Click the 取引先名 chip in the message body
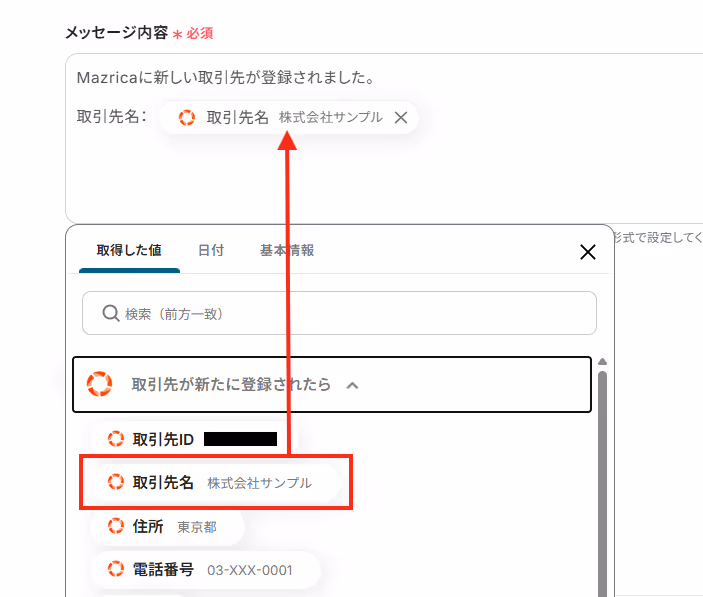Viewport: 703px width, 597px height. point(289,117)
